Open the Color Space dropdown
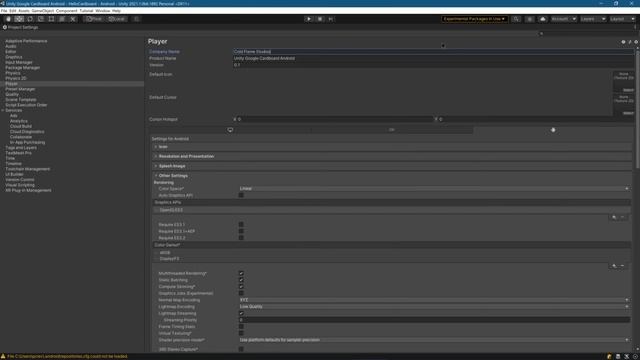Image resolution: width=640 pixels, height=360 pixels. (434, 189)
